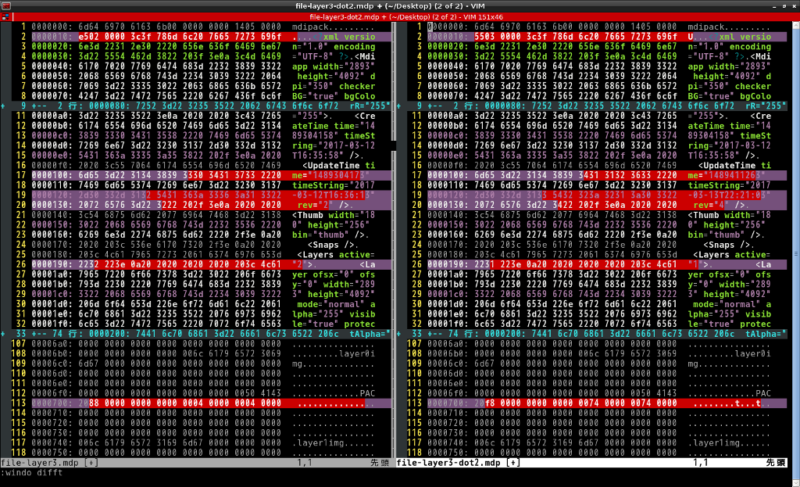Viewport: 800px width, 487px height.
Task: Click the text me="1489411263" on line 17
Action: tap(726, 175)
